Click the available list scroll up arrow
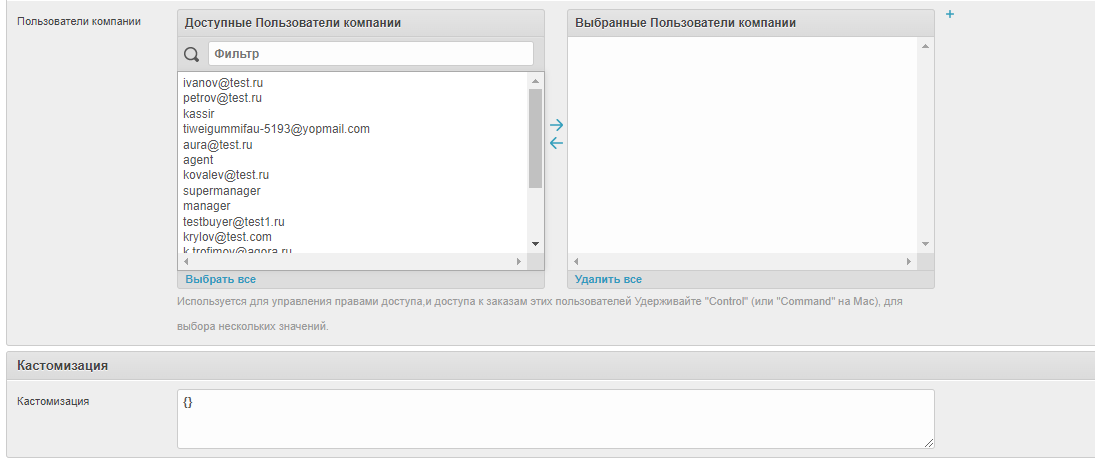 535,81
